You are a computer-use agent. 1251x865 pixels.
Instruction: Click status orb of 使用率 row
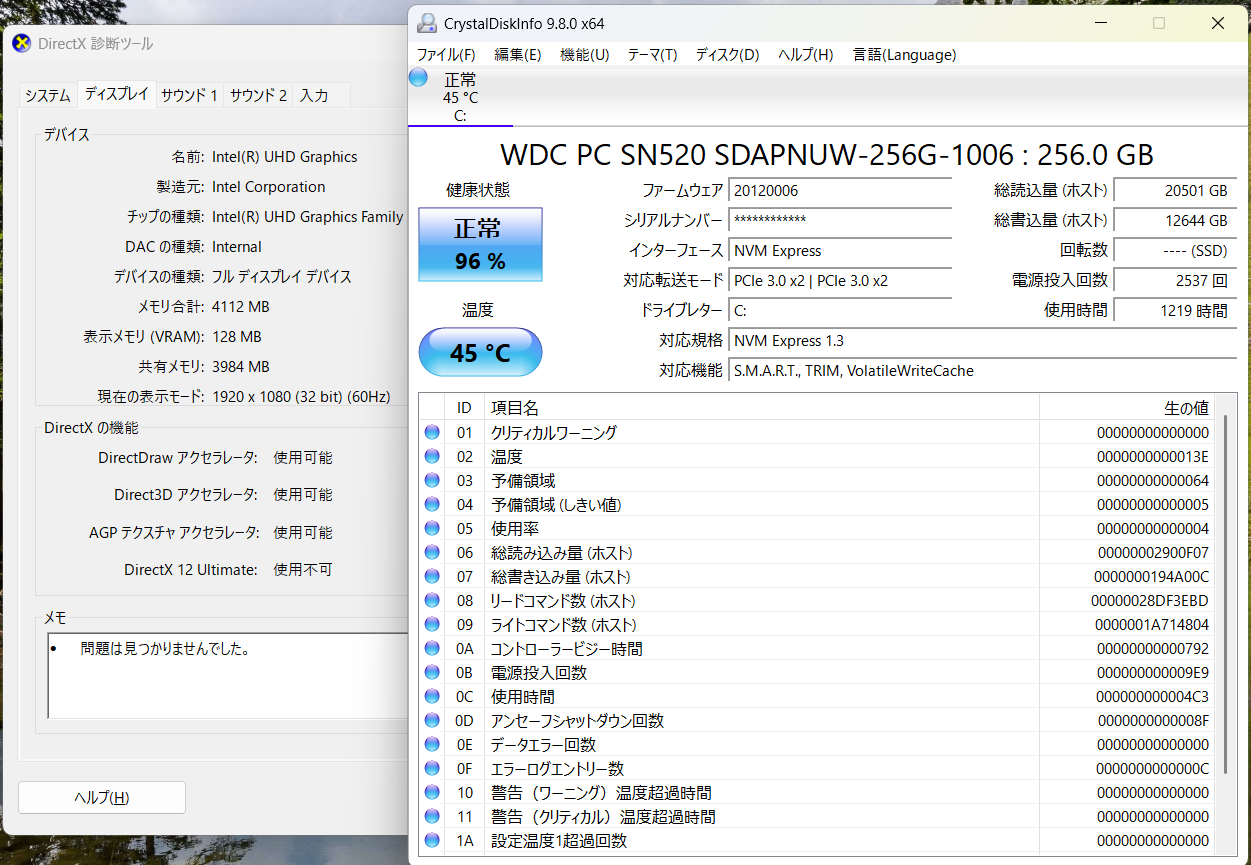pos(432,529)
